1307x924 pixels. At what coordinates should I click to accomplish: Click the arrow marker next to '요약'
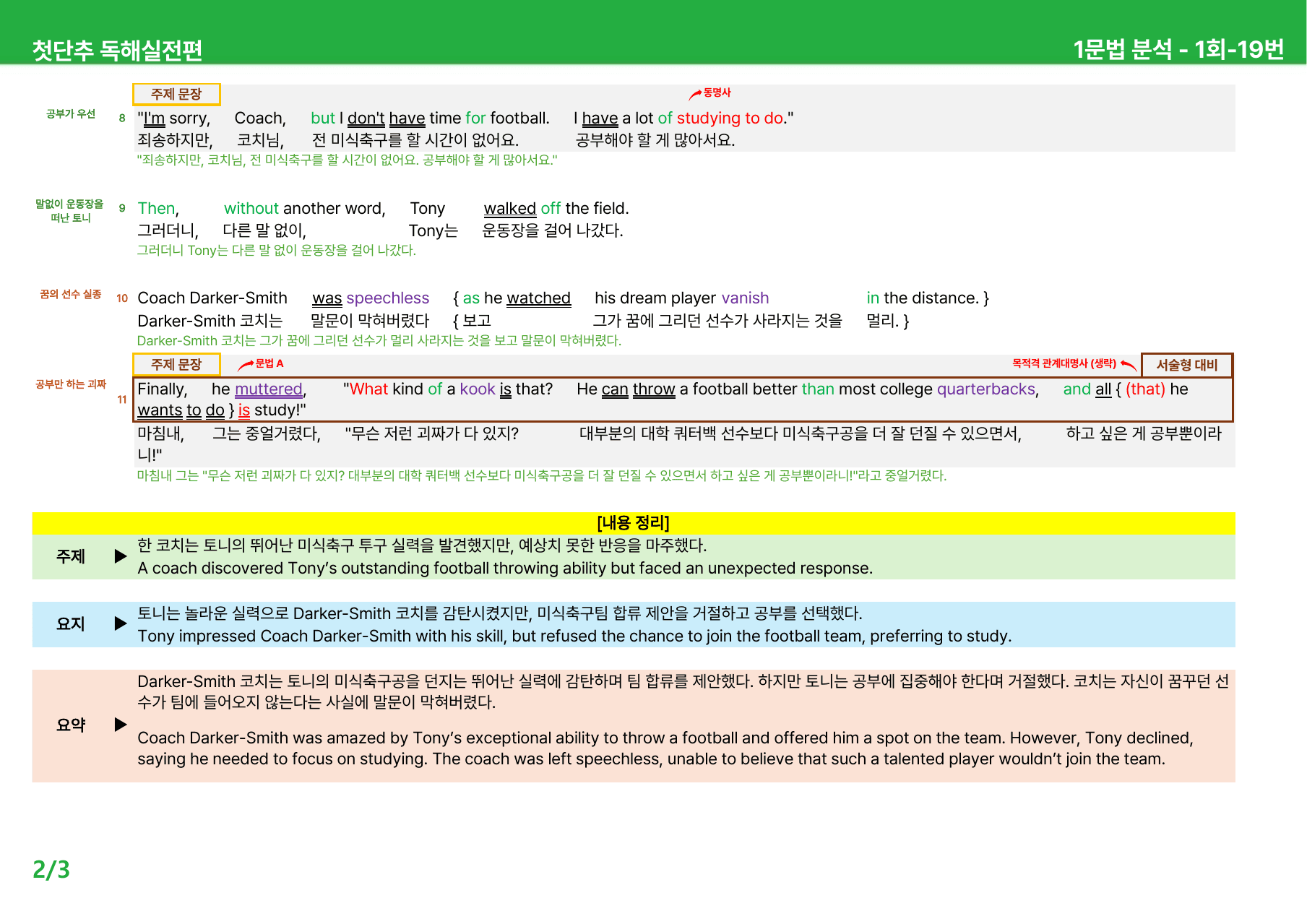(x=121, y=725)
